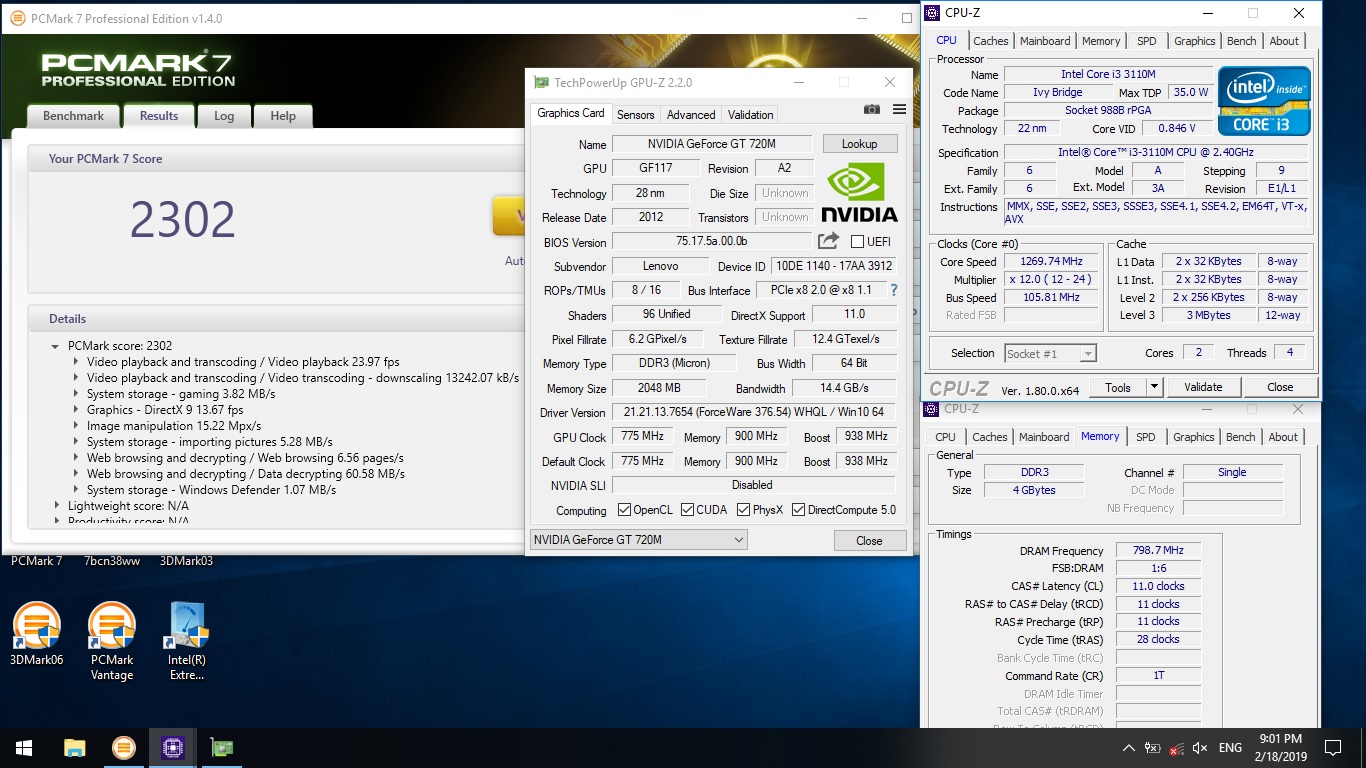Open the Action Center notification icon
The image size is (1366, 768).
coord(1333,747)
